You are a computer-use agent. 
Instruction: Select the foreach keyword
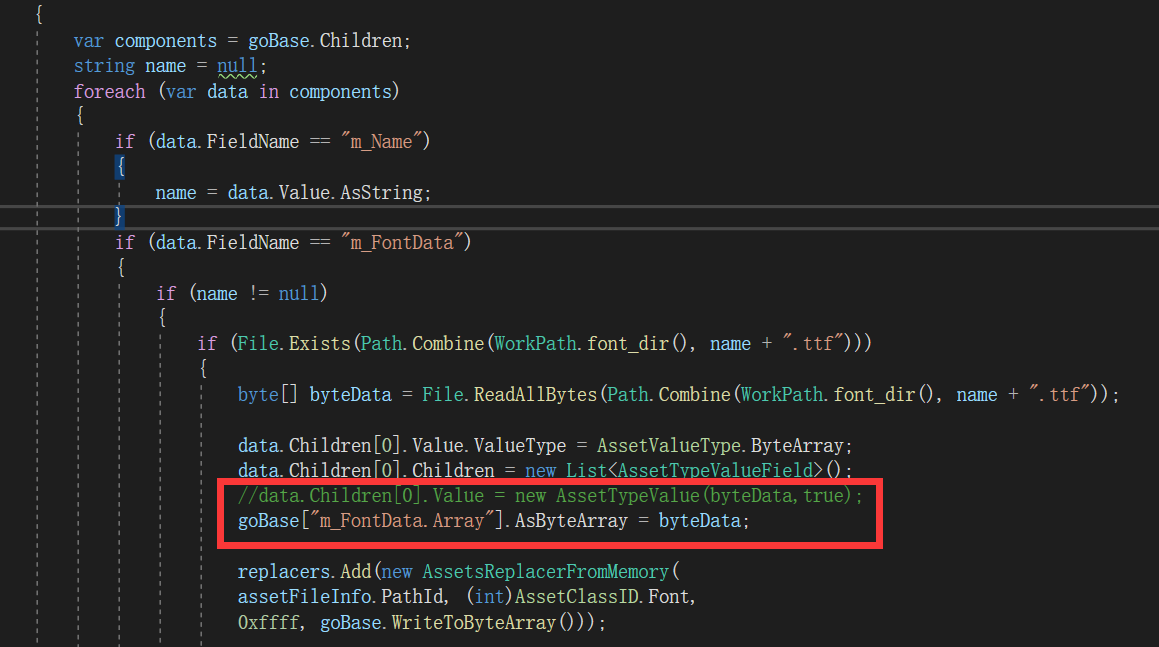click(x=109, y=90)
